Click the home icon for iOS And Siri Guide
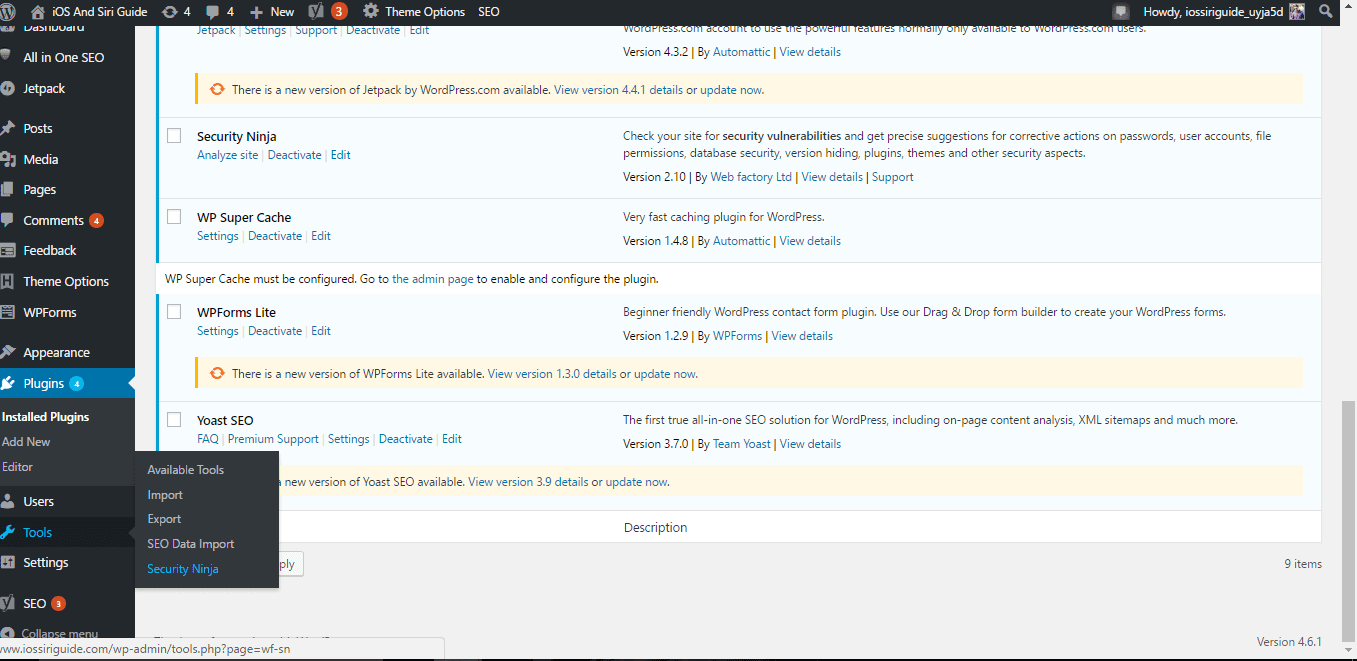 [36, 11]
